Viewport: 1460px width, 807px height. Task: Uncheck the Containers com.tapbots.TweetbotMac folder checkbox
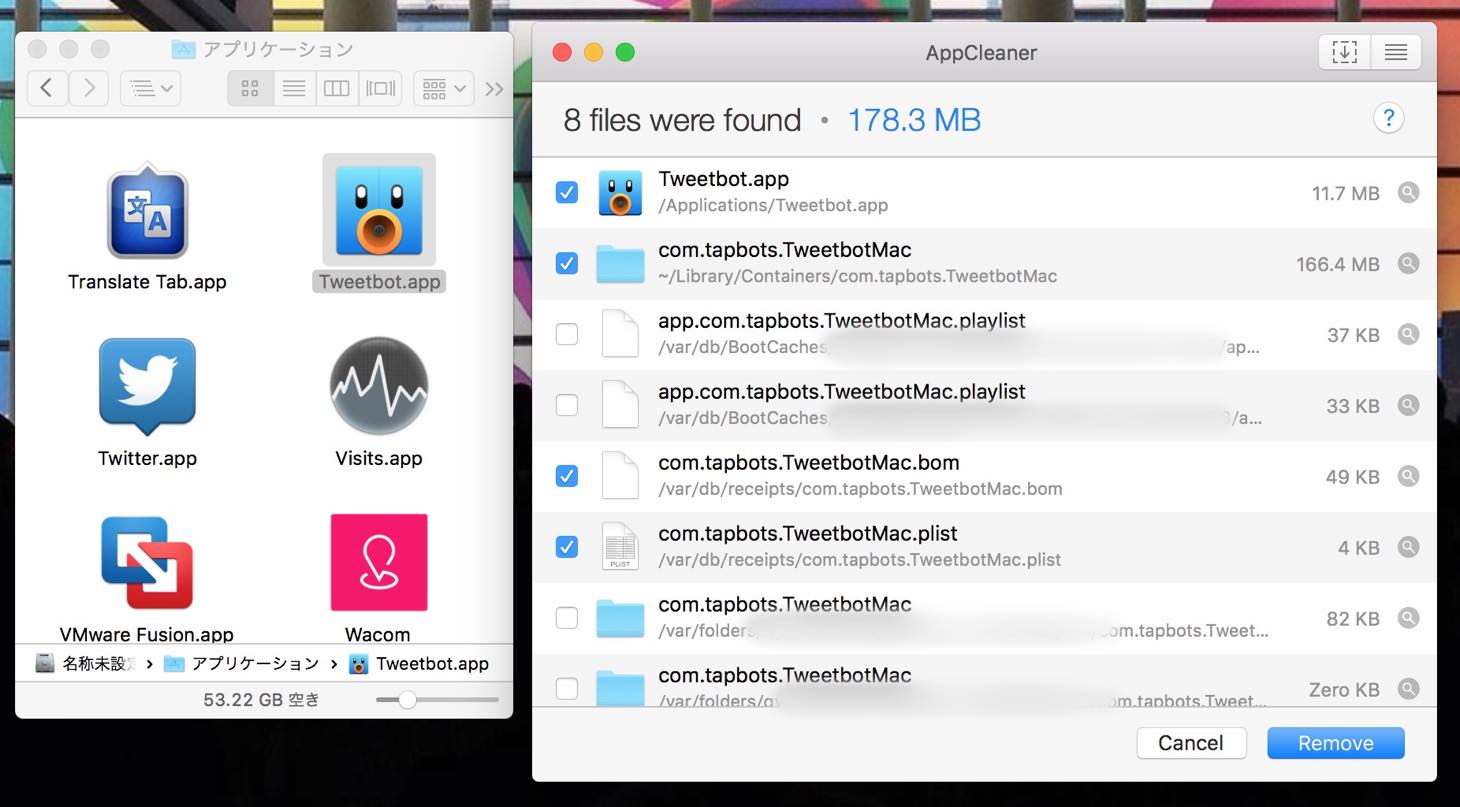click(566, 264)
